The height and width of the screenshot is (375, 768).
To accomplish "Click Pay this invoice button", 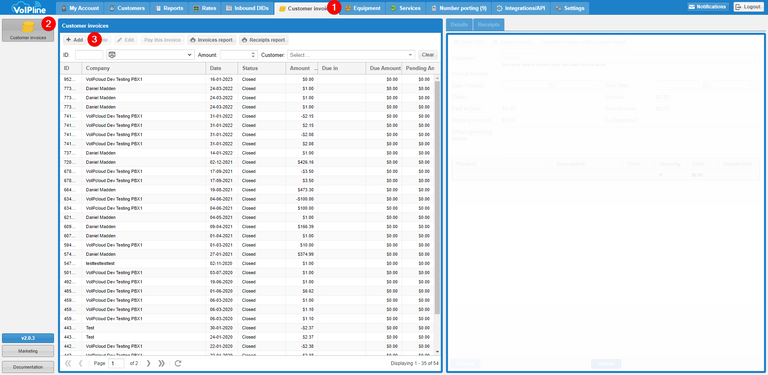I will [163, 40].
